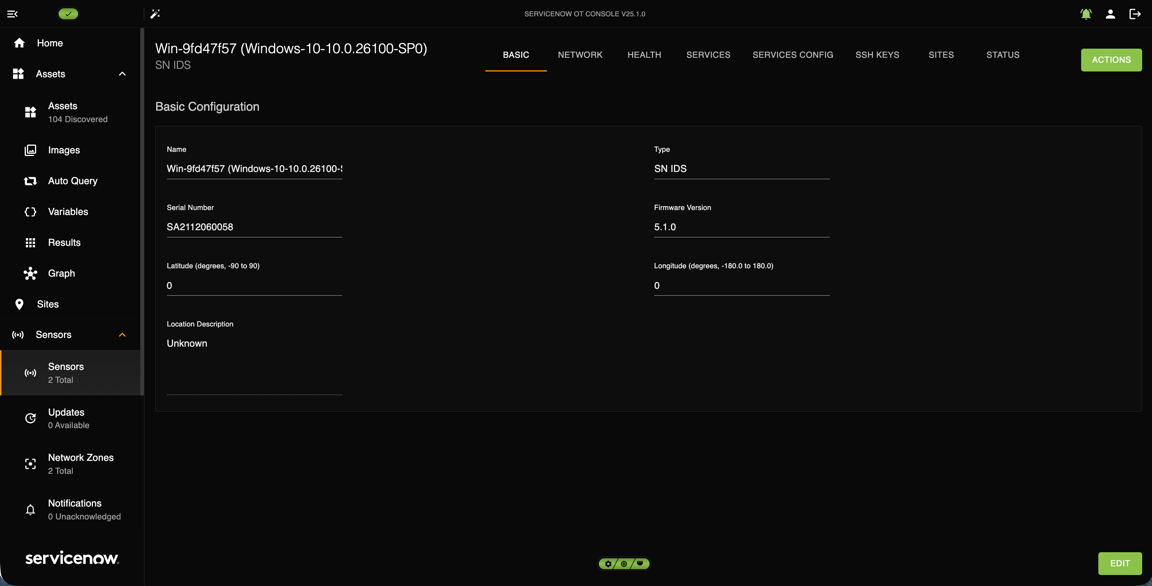1152x586 pixels.
Task: Open Graph in the sidebar
Action: click(70, 273)
